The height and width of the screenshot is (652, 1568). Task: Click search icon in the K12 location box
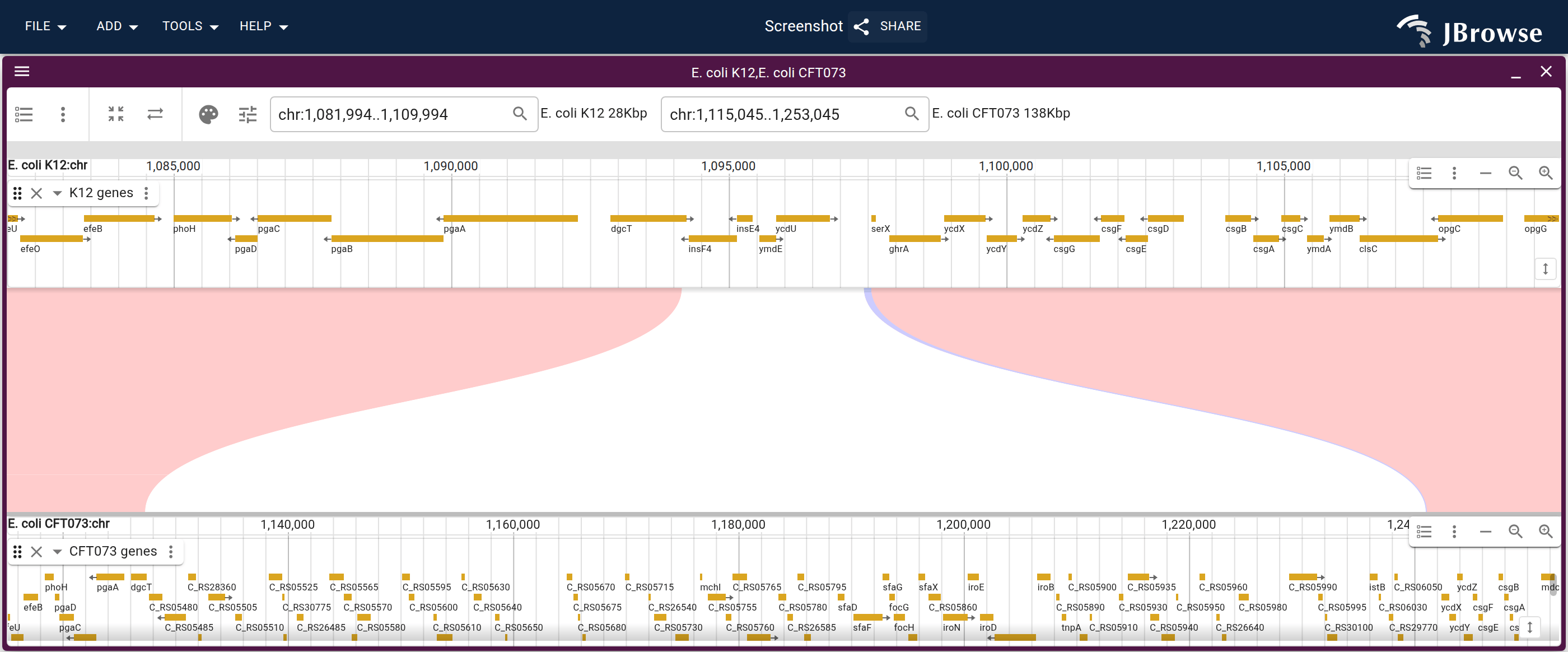point(520,114)
